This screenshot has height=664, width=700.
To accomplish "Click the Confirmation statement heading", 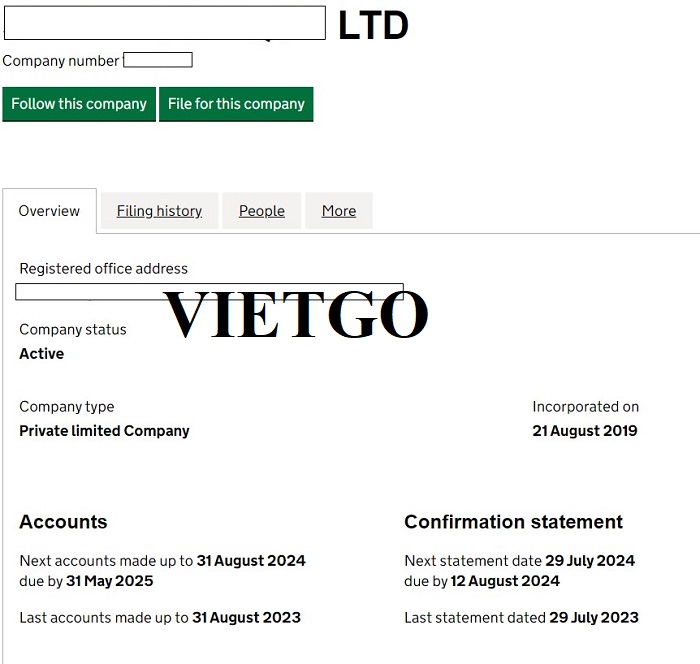I will 513,522.
